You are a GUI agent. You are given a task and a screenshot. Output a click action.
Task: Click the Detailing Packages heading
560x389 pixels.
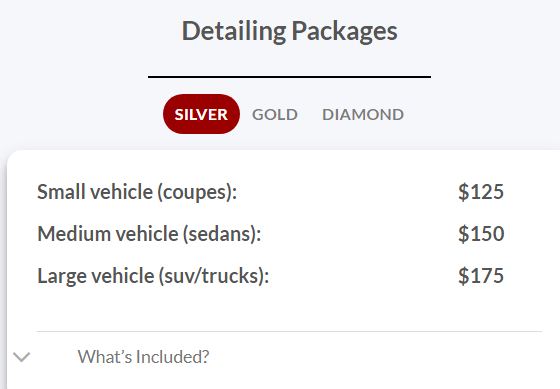point(289,31)
